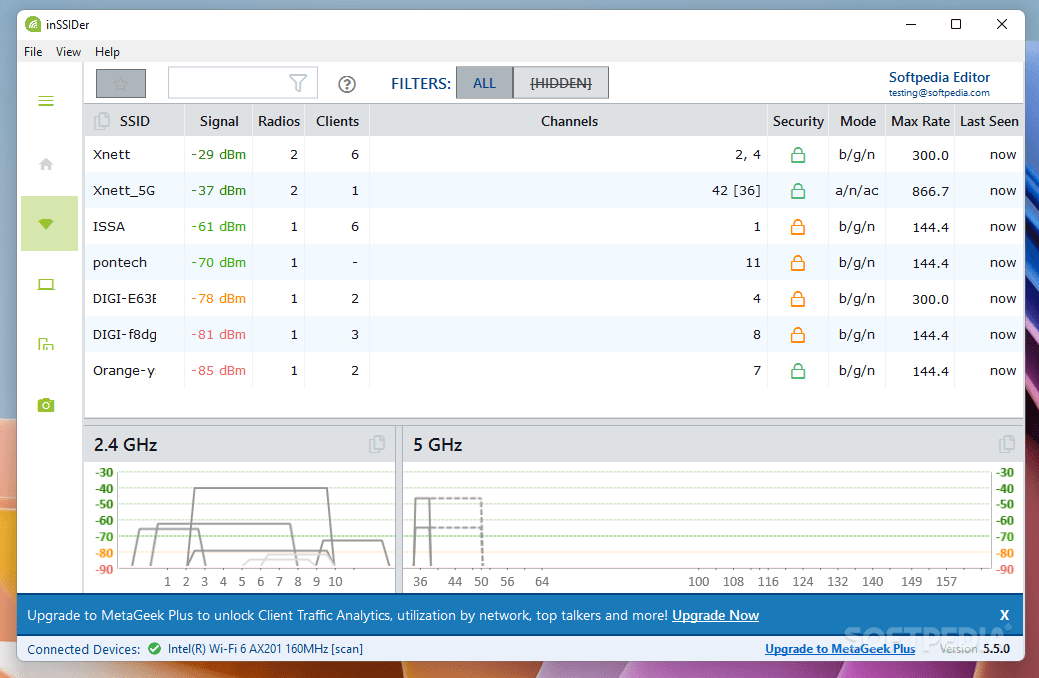This screenshot has height=678, width=1039.
Task: Click the 2.4 GHz panel title
Action: point(125,445)
